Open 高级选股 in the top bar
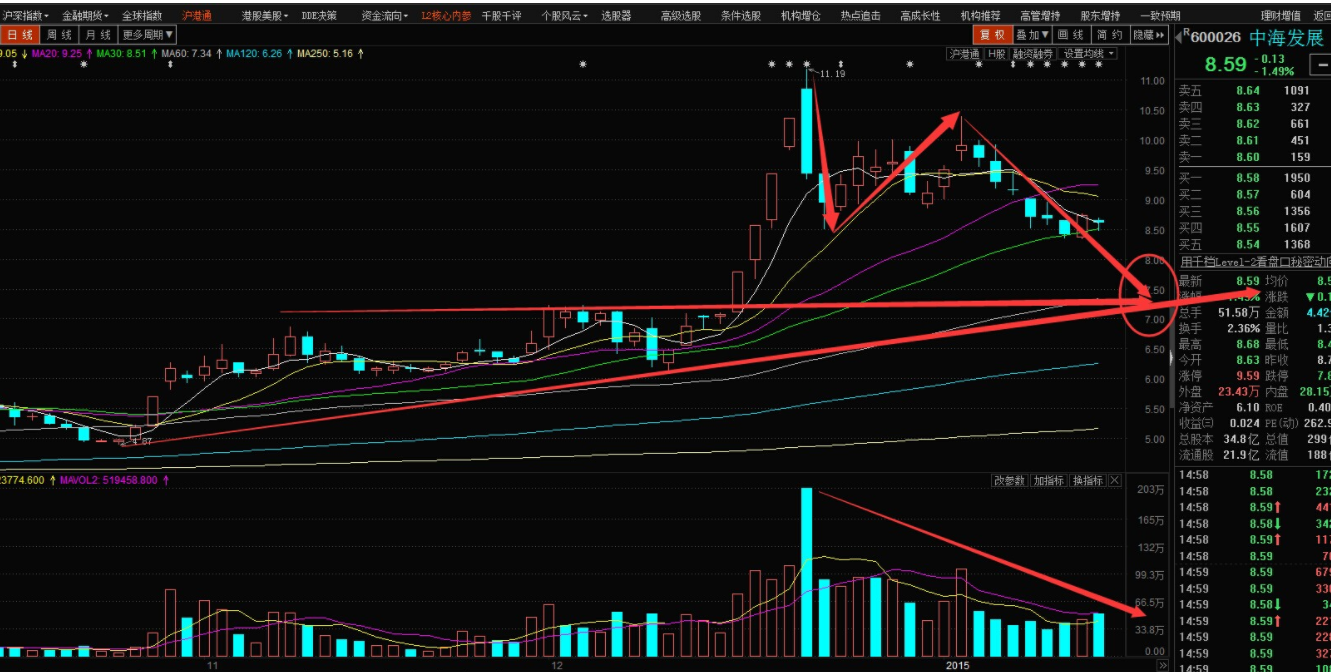 [681, 16]
